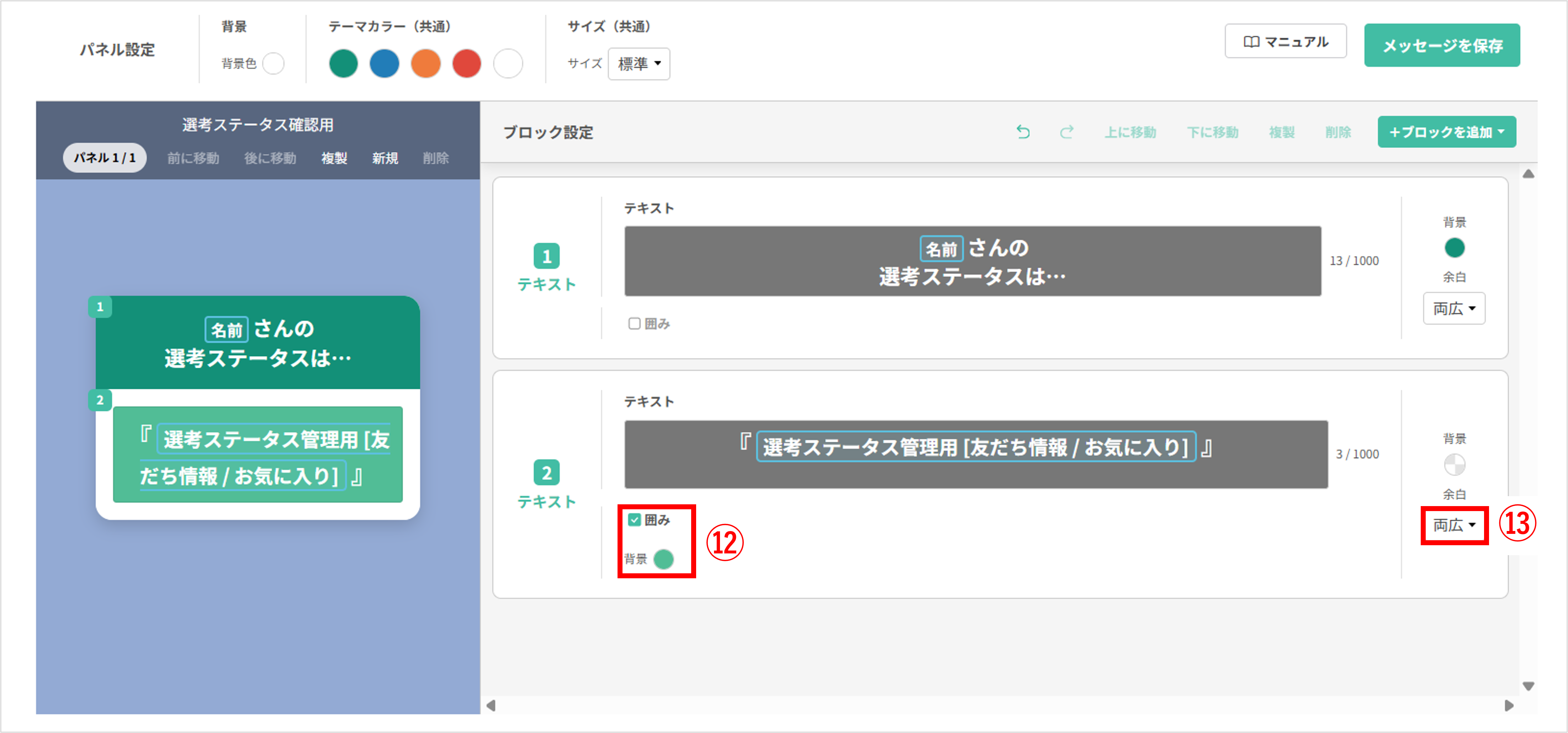Screen dimensions: 1568x733
Task: Duplicate the panel using 複製 in panel header
Action: 334,158
